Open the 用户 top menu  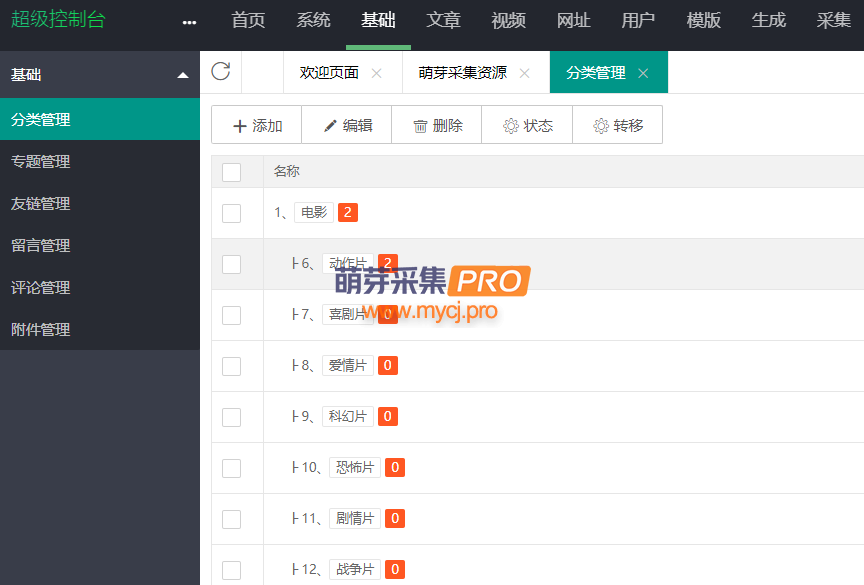639,20
